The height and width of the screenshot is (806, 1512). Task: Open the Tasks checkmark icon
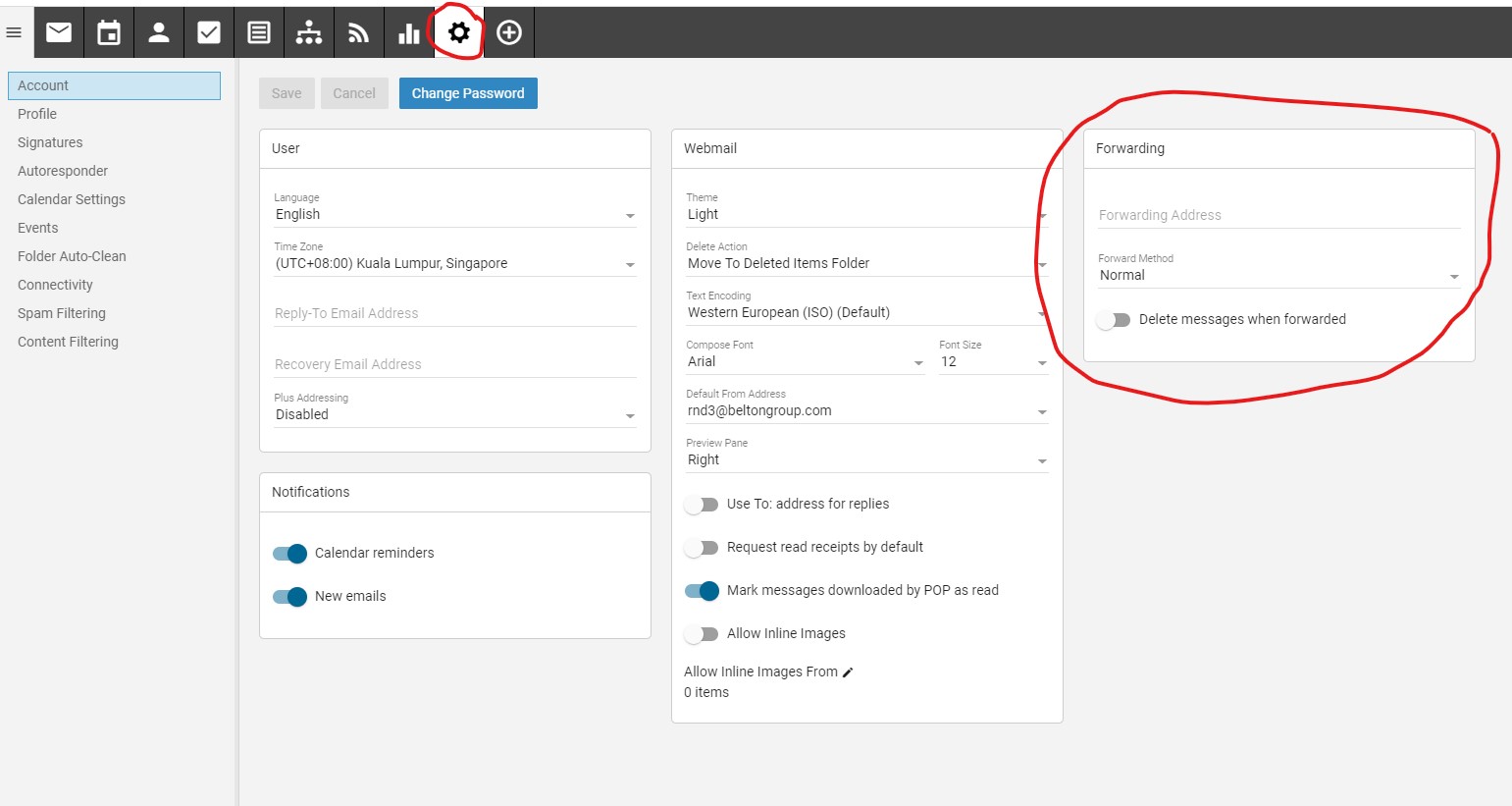pos(209,32)
